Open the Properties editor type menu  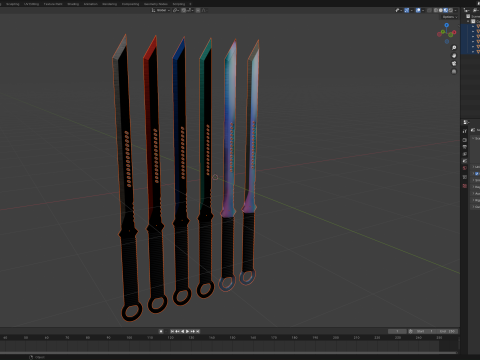467,122
